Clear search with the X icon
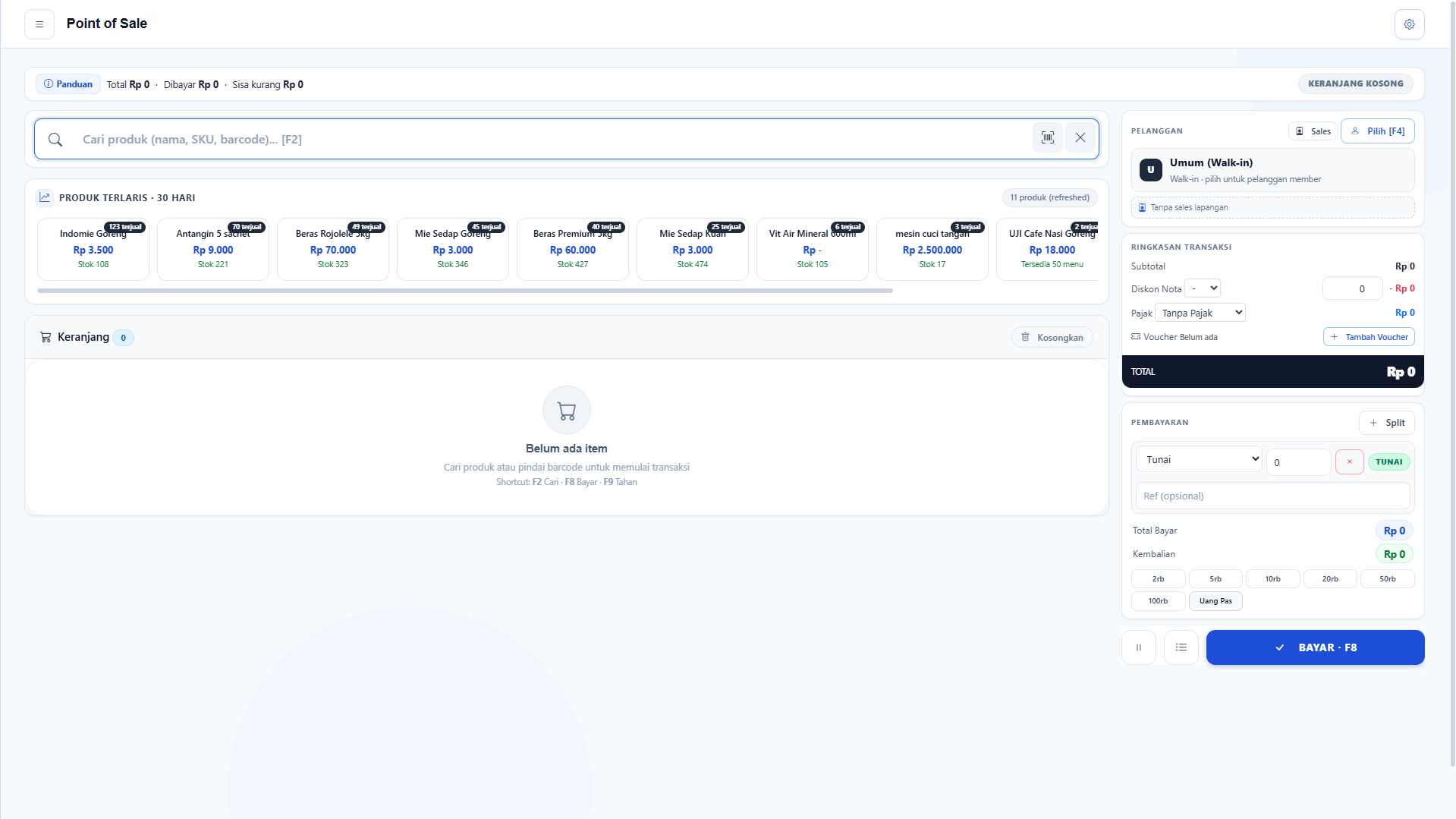The height and width of the screenshot is (819, 1456). (x=1080, y=138)
